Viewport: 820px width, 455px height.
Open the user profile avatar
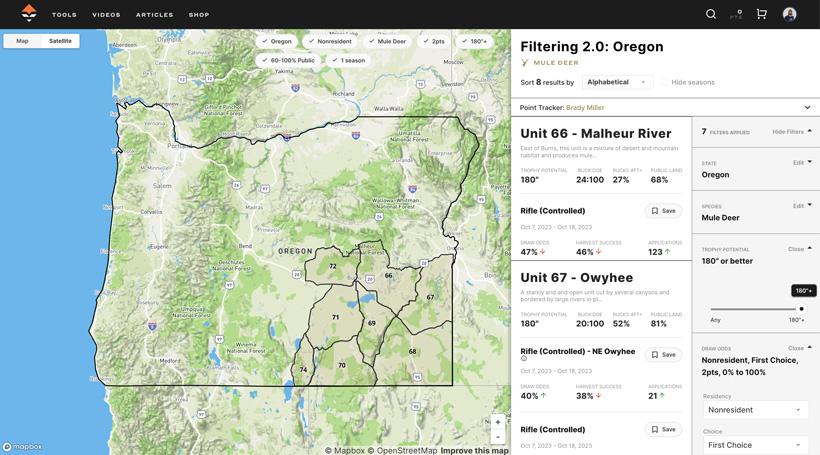[790, 14]
